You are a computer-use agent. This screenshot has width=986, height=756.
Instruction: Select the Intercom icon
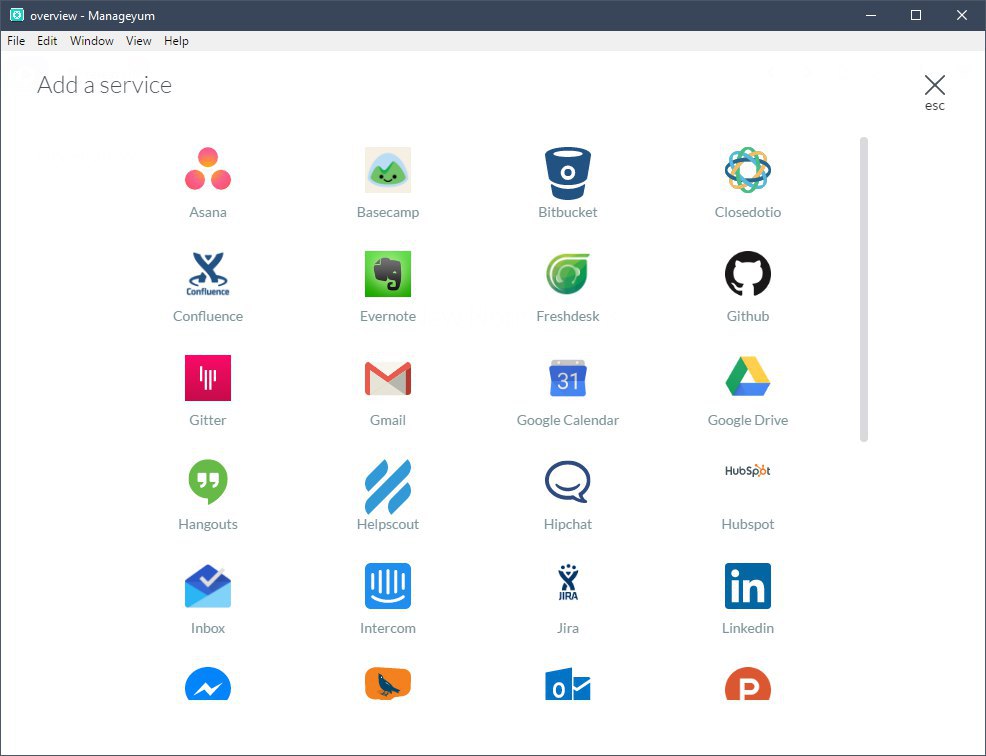tap(387, 586)
